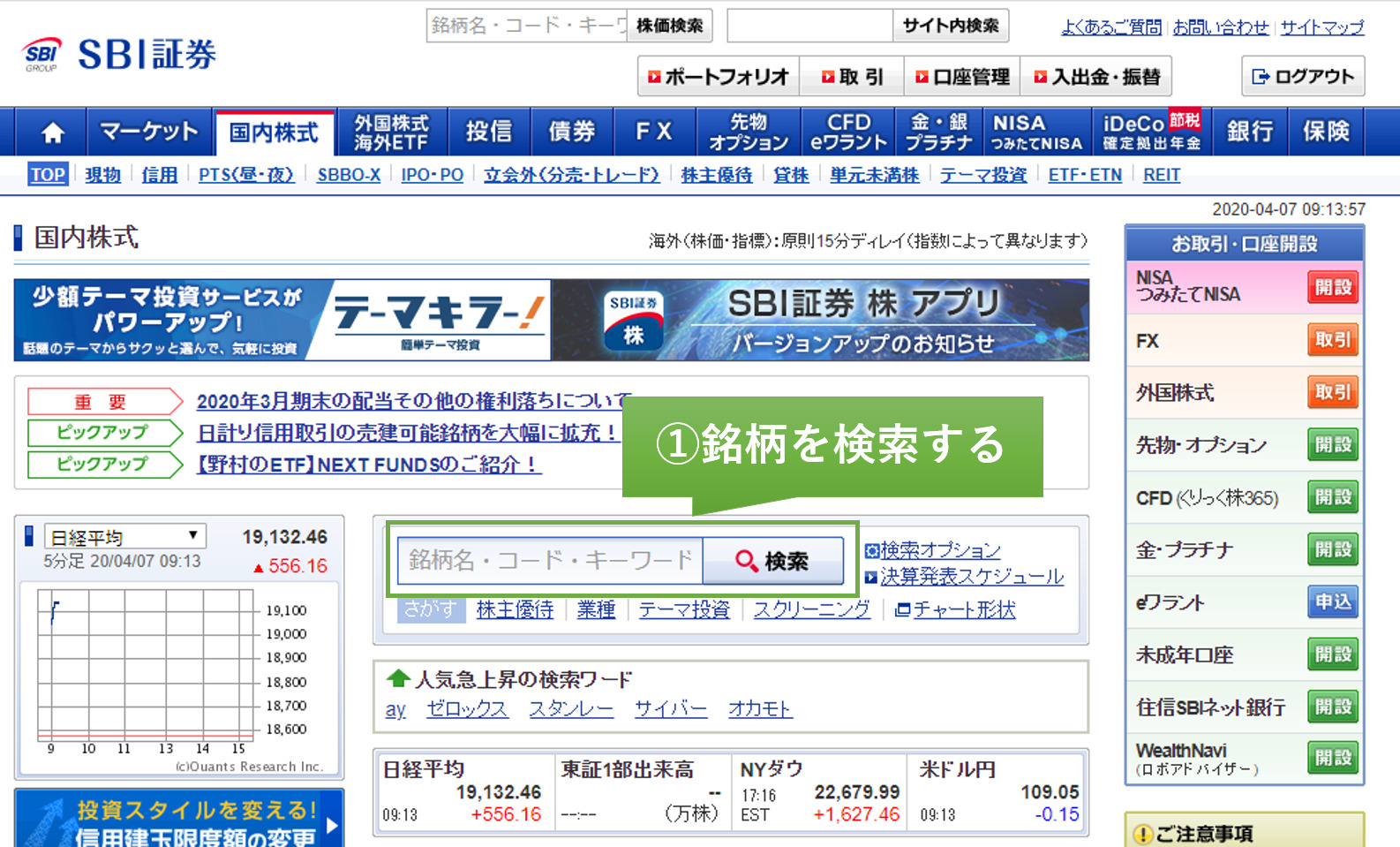Click the home icon in navigation bar

pos(52,132)
